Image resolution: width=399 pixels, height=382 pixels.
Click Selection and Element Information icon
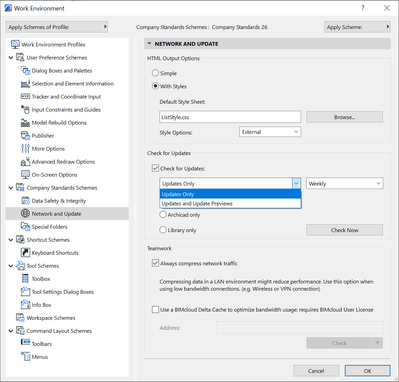25,84
